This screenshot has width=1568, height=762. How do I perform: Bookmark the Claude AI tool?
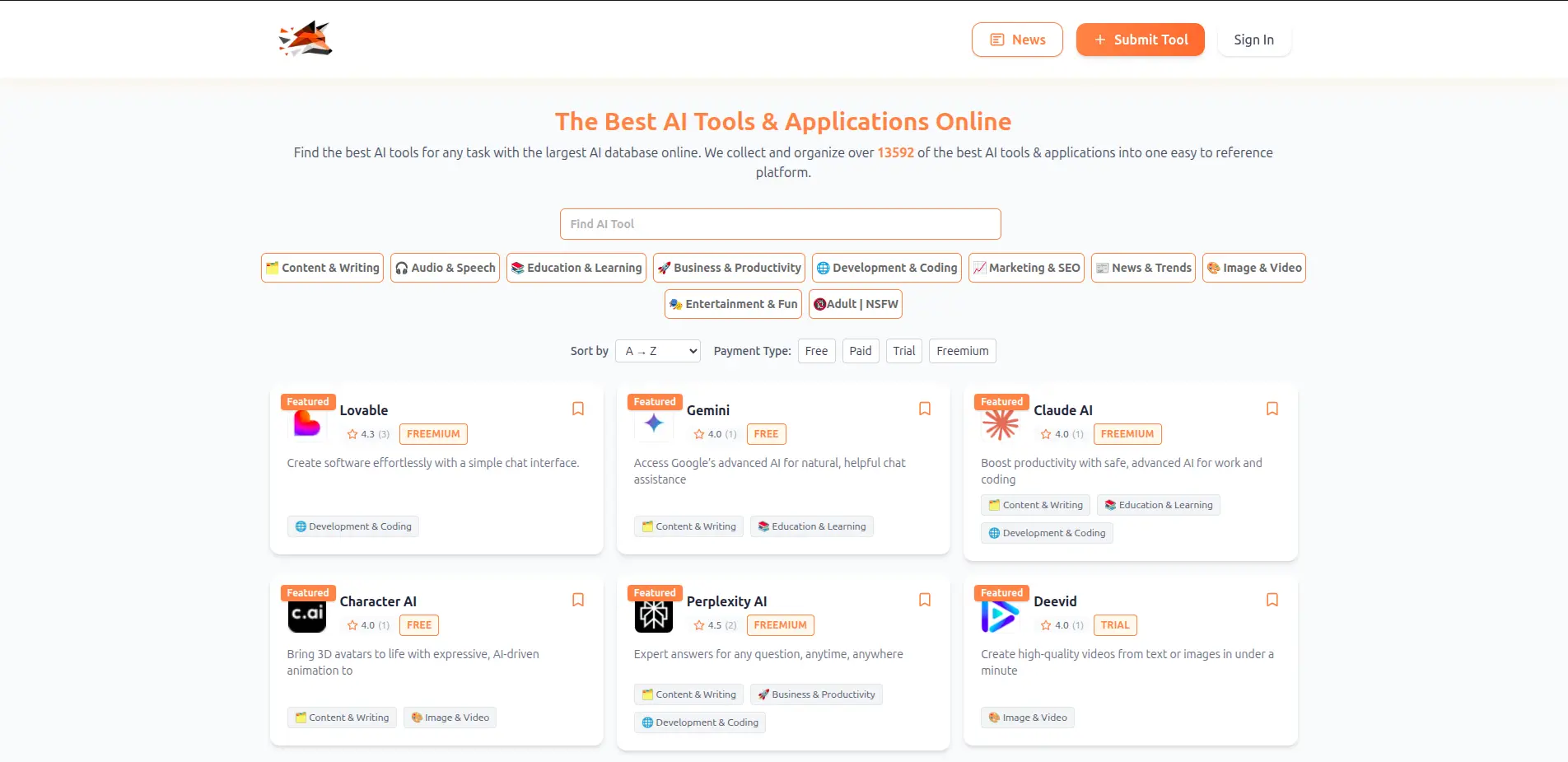pyautogui.click(x=1272, y=409)
